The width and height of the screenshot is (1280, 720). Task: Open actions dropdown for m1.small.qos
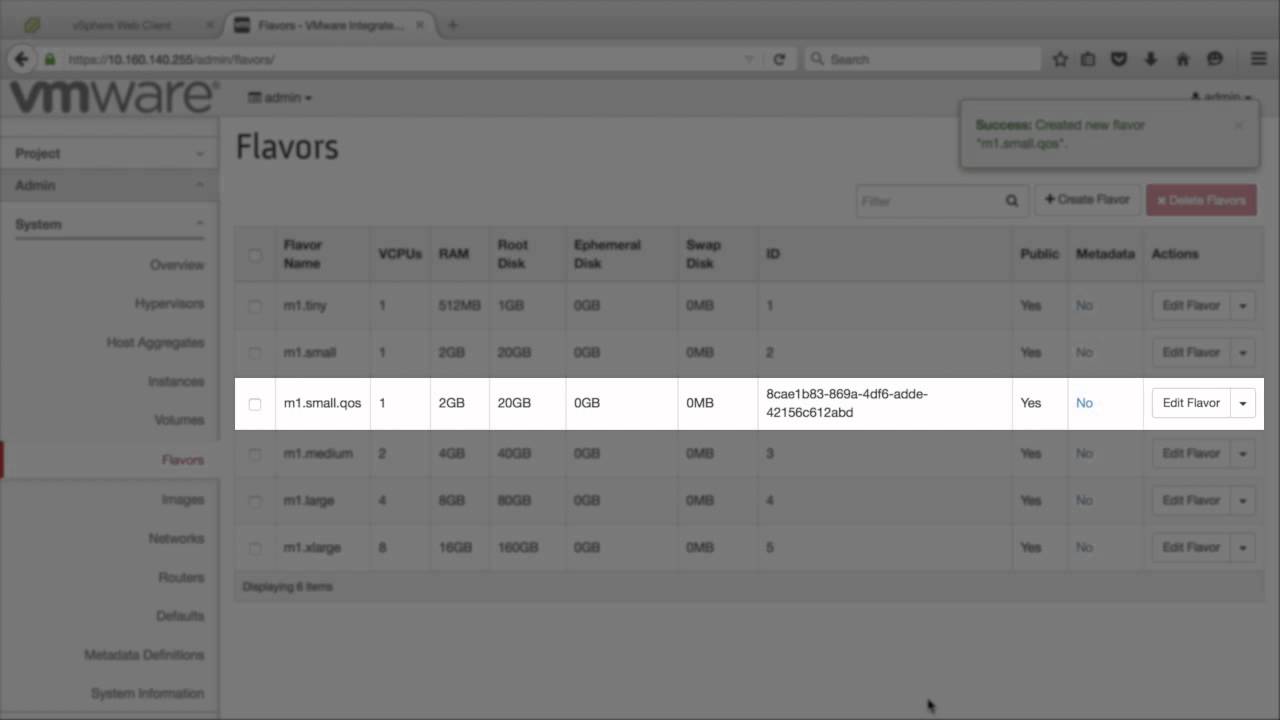(x=1243, y=403)
